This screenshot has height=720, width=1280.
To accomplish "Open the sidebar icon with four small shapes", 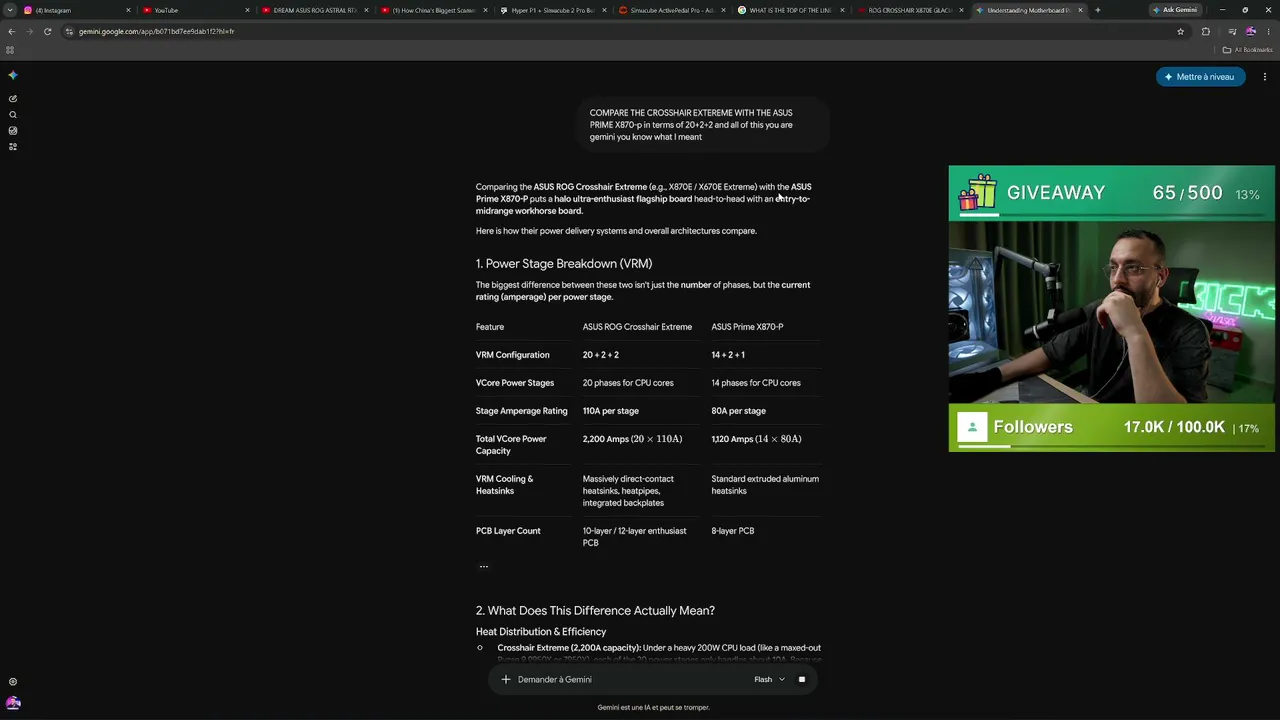I will [x=13, y=147].
